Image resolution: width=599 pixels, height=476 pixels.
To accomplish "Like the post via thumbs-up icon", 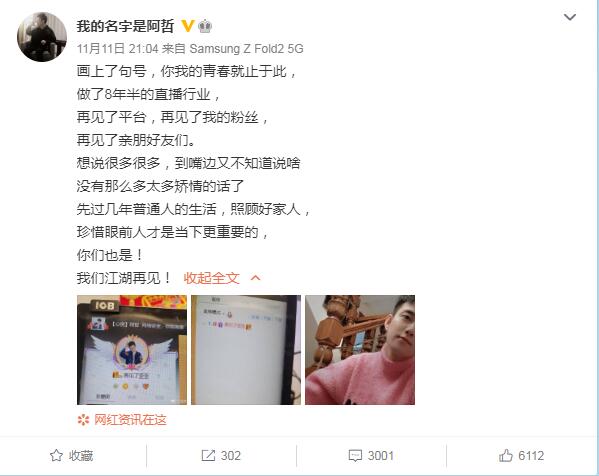I will [505, 455].
